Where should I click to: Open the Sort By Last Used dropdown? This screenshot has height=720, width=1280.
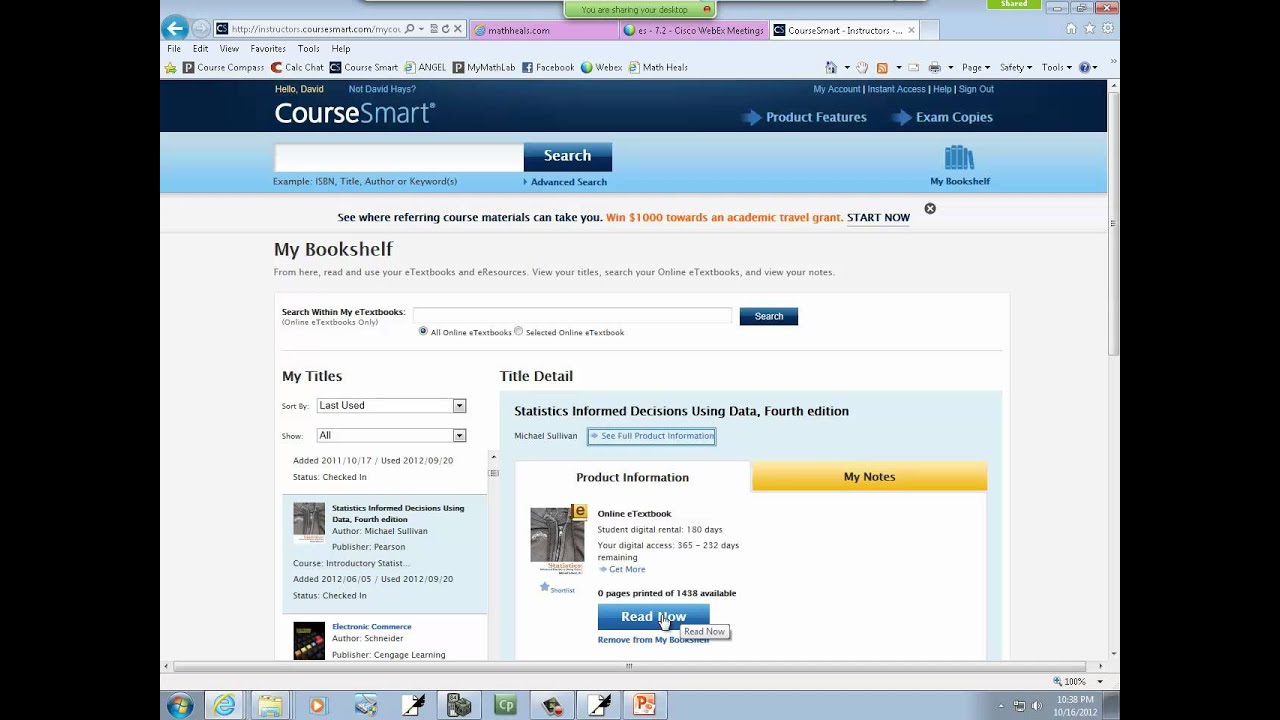pos(391,405)
